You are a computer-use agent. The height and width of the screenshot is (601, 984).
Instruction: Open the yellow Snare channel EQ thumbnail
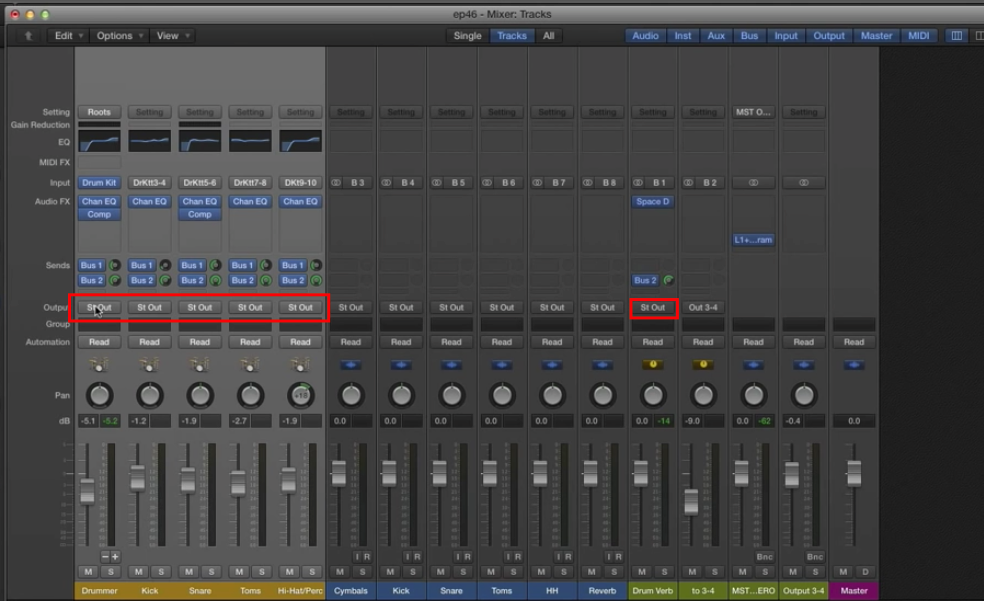tap(200, 142)
